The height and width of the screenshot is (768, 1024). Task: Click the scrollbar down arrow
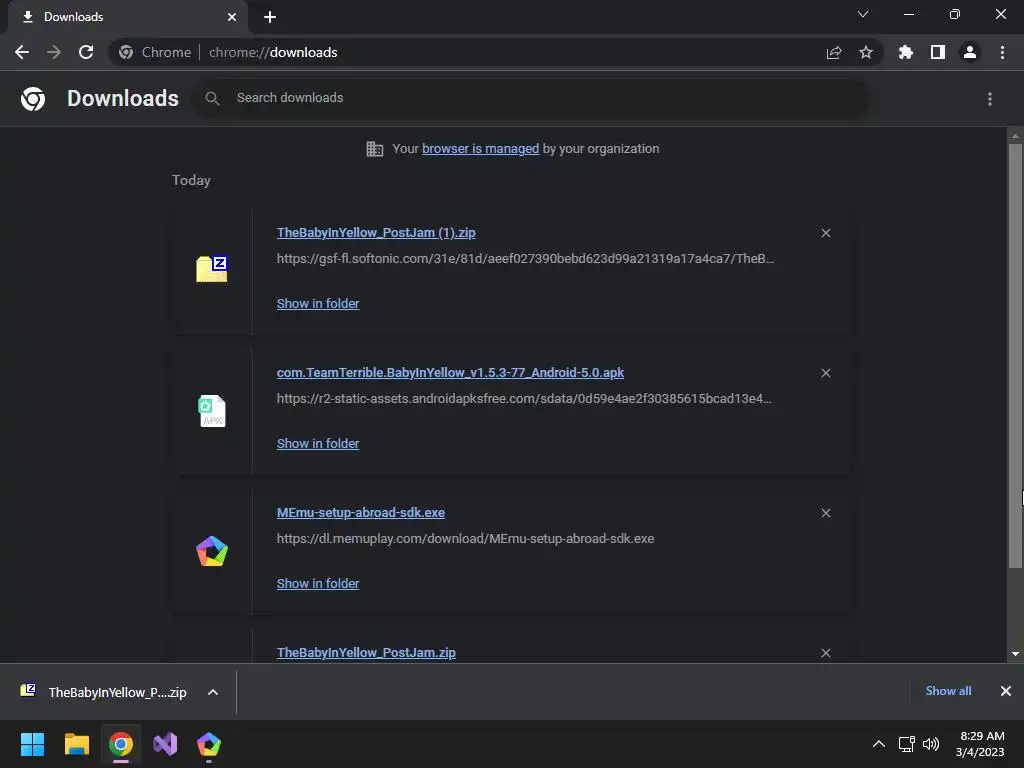point(1015,654)
